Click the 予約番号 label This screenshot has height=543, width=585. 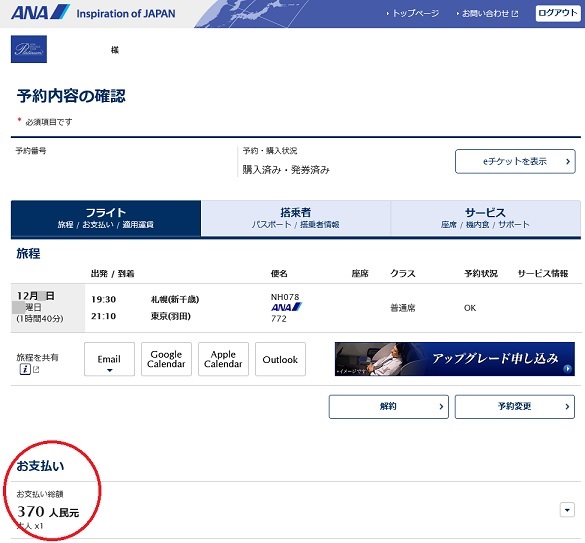[x=31, y=151]
